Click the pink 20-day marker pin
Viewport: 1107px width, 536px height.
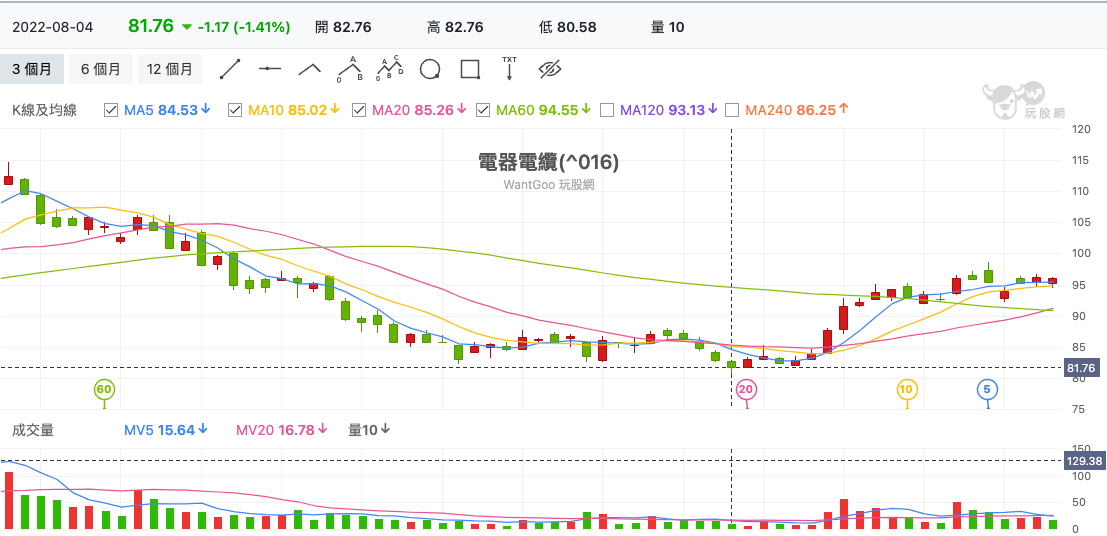click(746, 390)
